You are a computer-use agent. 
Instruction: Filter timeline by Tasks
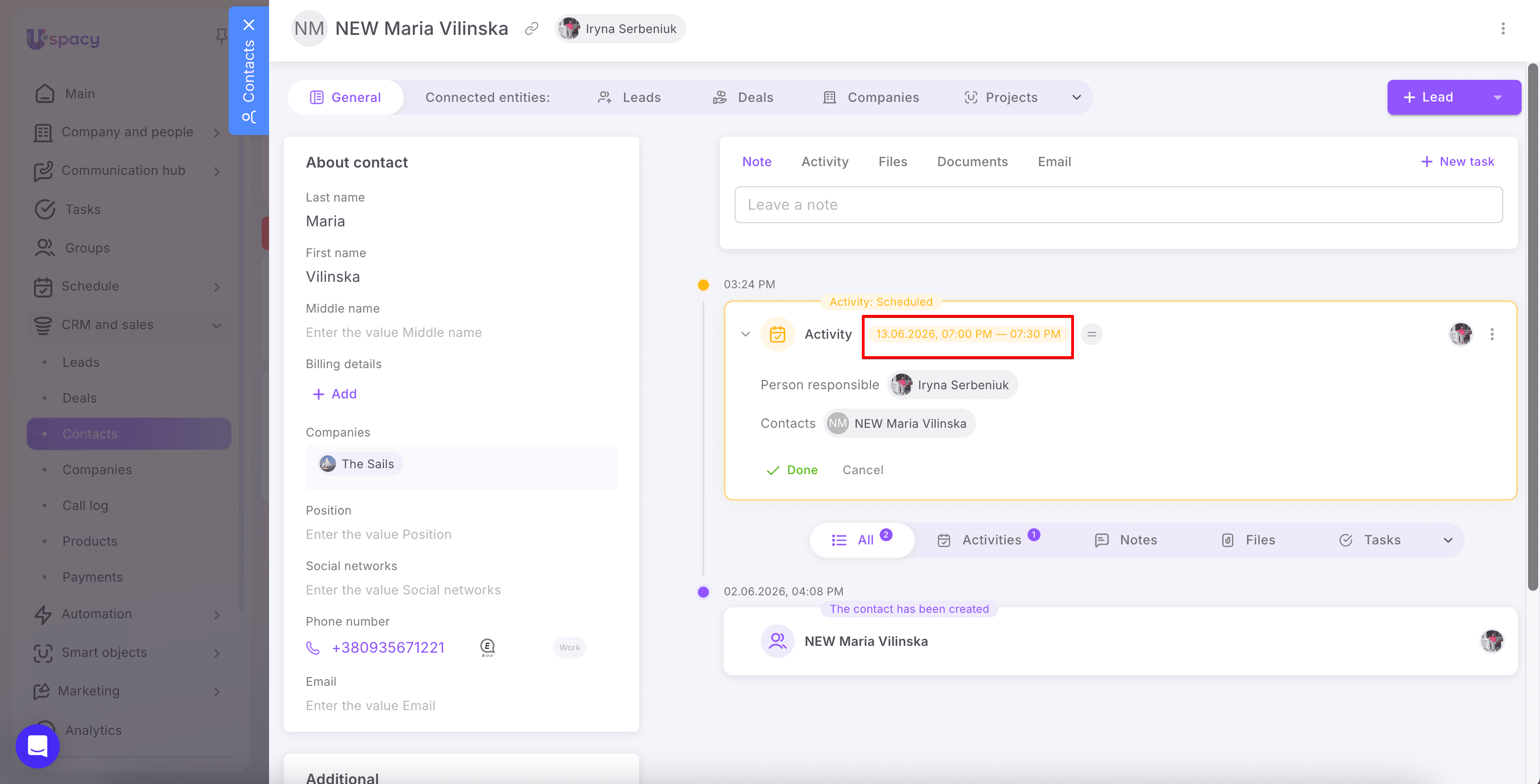pos(1370,540)
